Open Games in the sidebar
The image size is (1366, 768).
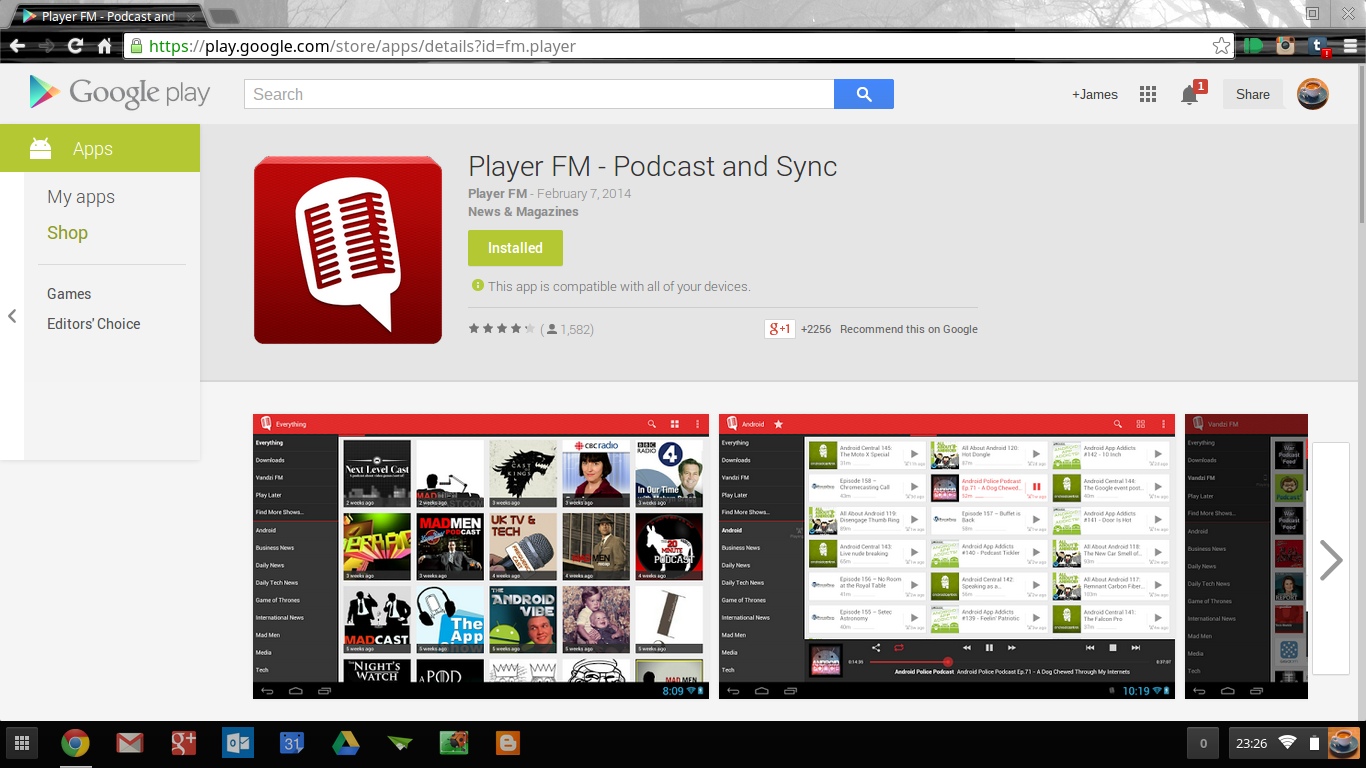pos(69,294)
